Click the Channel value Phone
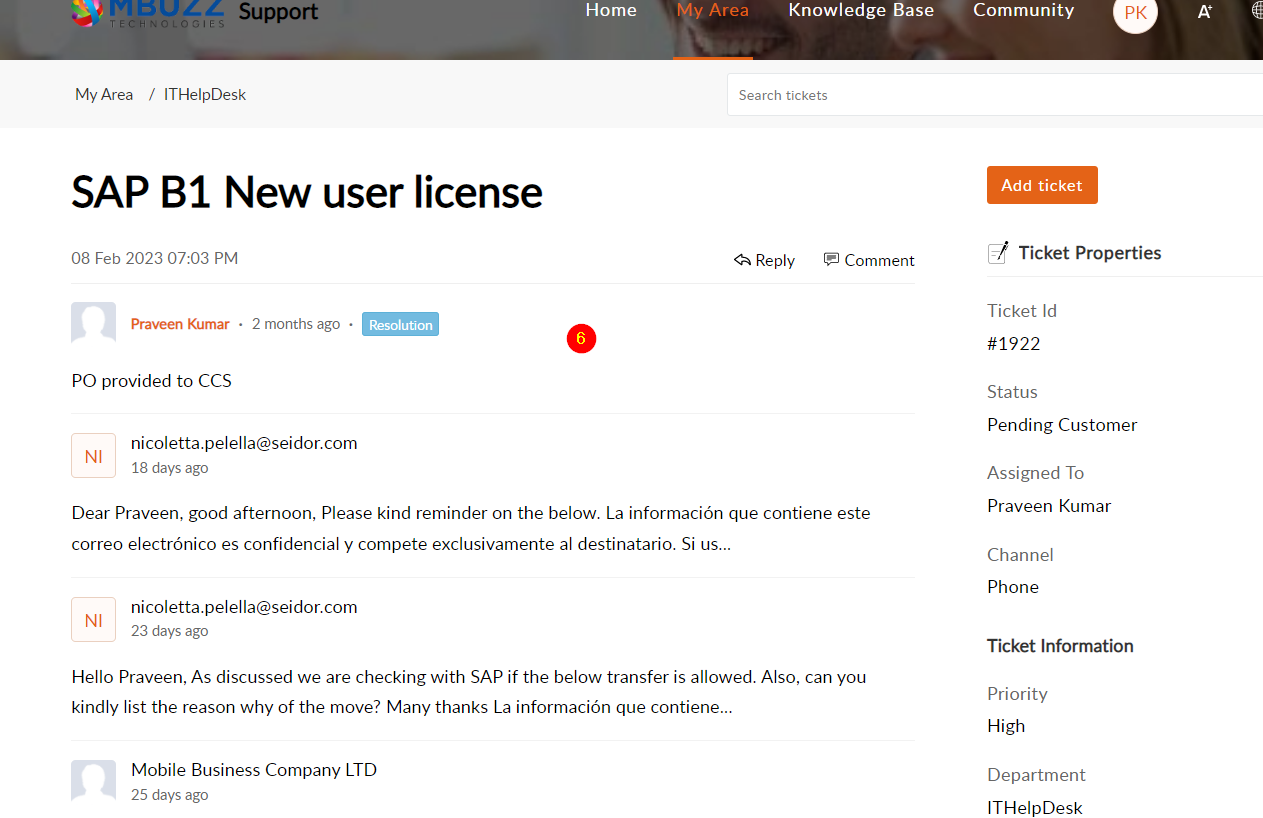Screen dimensions: 1263x818 (1013, 587)
